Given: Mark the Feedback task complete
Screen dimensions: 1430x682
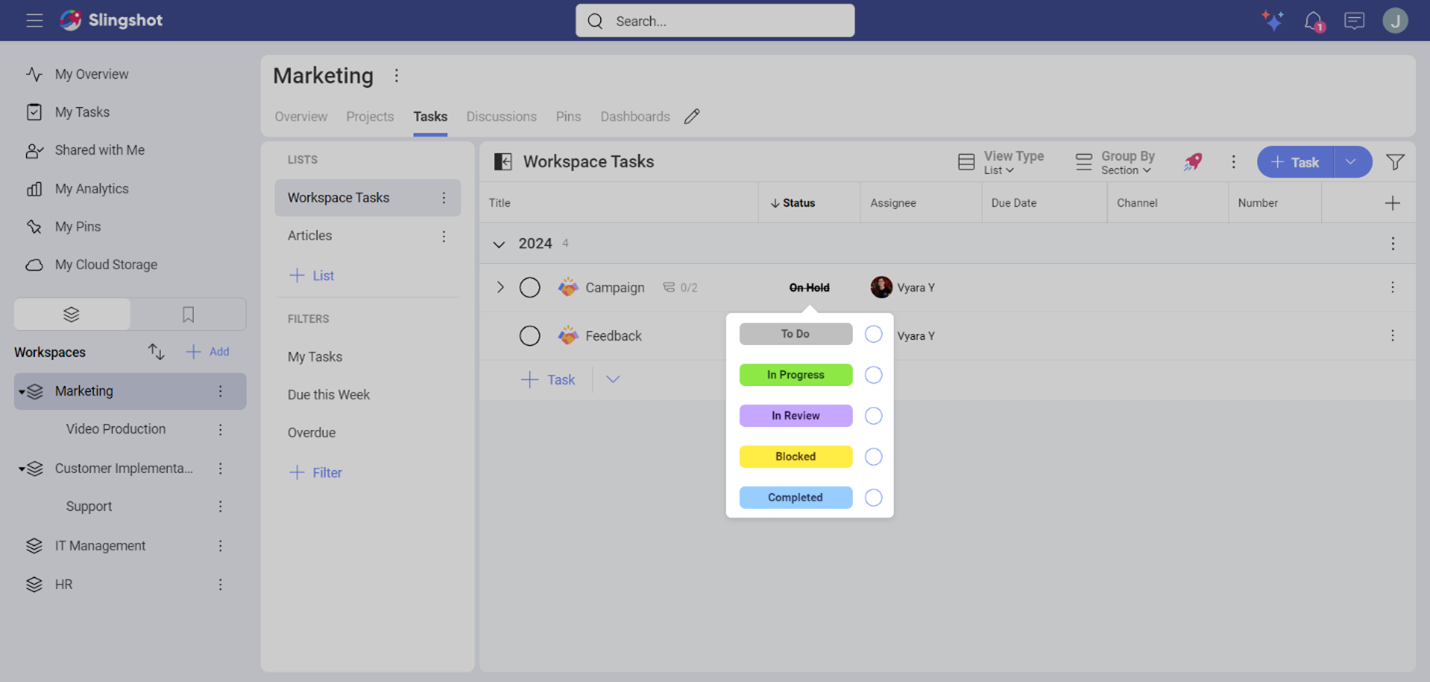Looking at the screenshot, I should click(530, 336).
